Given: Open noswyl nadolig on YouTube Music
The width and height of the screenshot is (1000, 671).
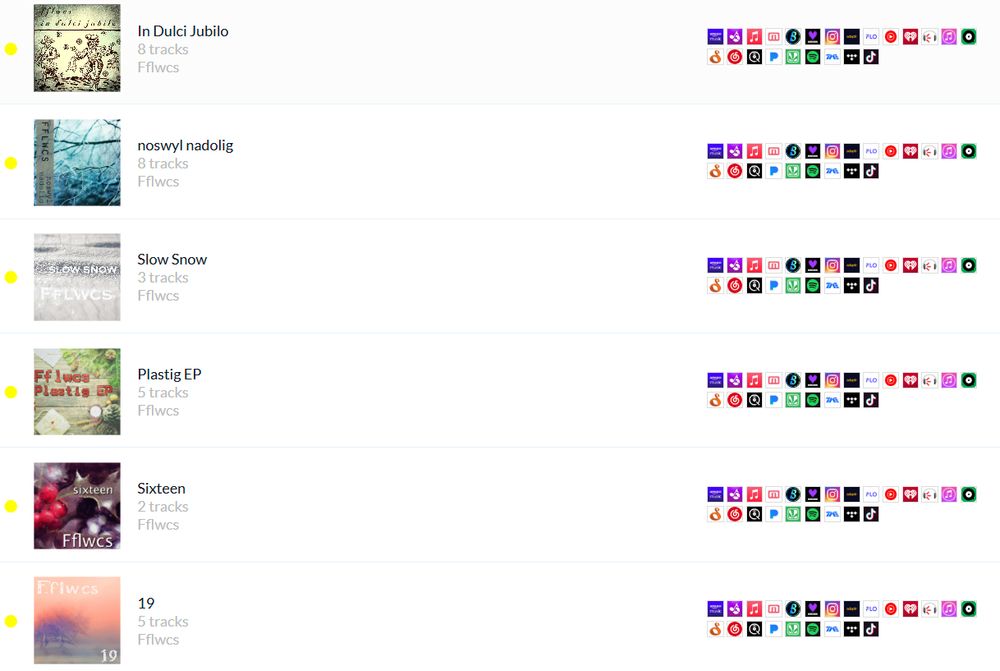Looking at the screenshot, I should click(x=890, y=151).
